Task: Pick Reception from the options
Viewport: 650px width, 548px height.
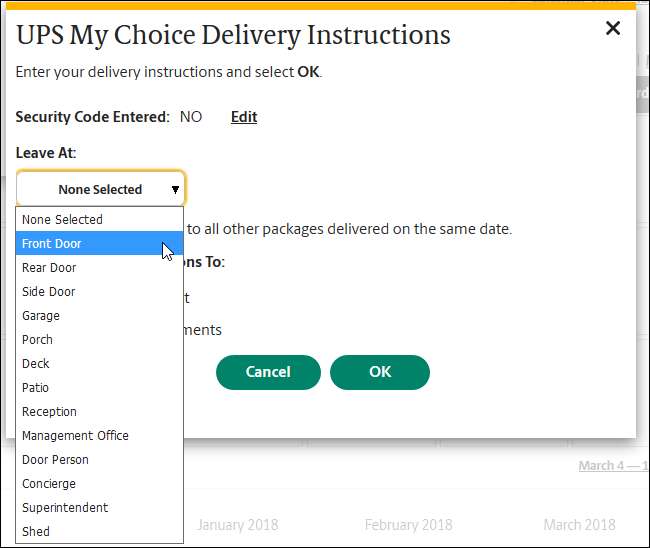Action: 50,411
